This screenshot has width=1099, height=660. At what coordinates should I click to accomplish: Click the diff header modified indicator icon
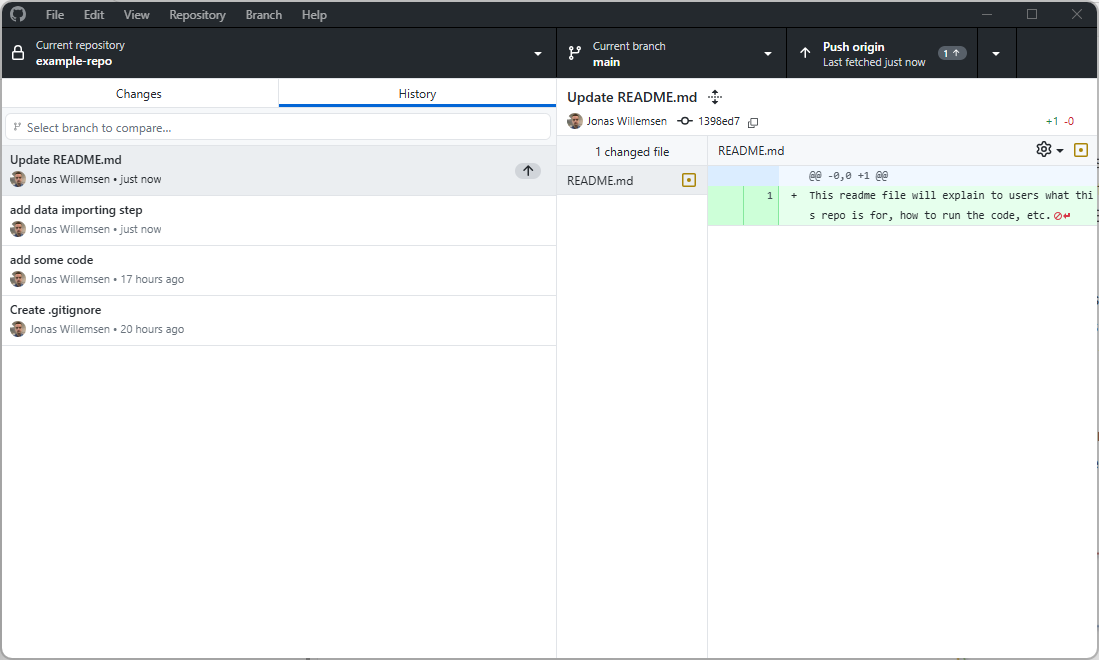pos(1080,150)
